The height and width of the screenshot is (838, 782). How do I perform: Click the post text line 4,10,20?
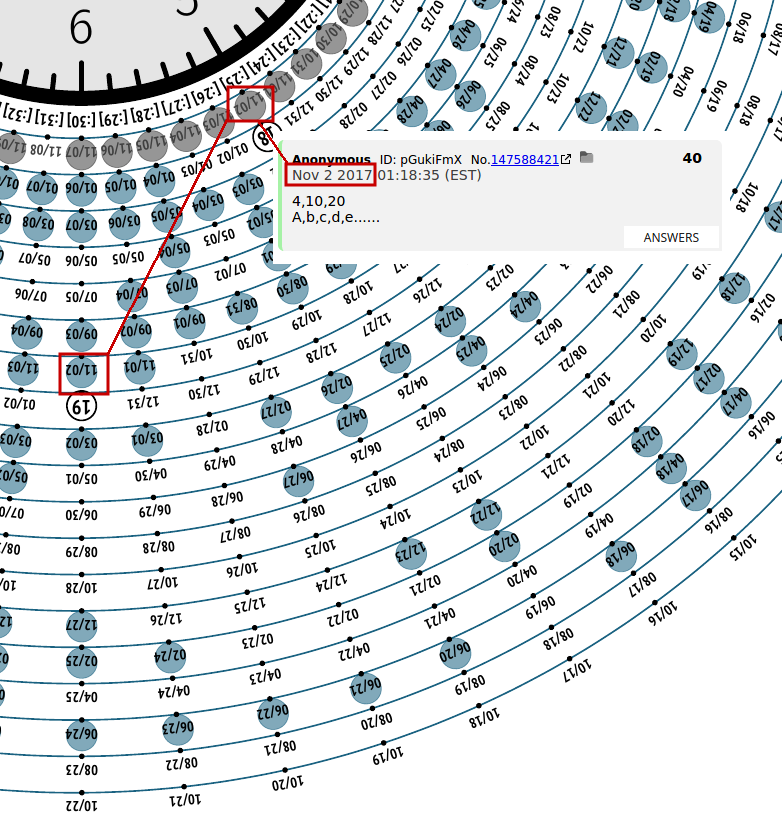(319, 201)
